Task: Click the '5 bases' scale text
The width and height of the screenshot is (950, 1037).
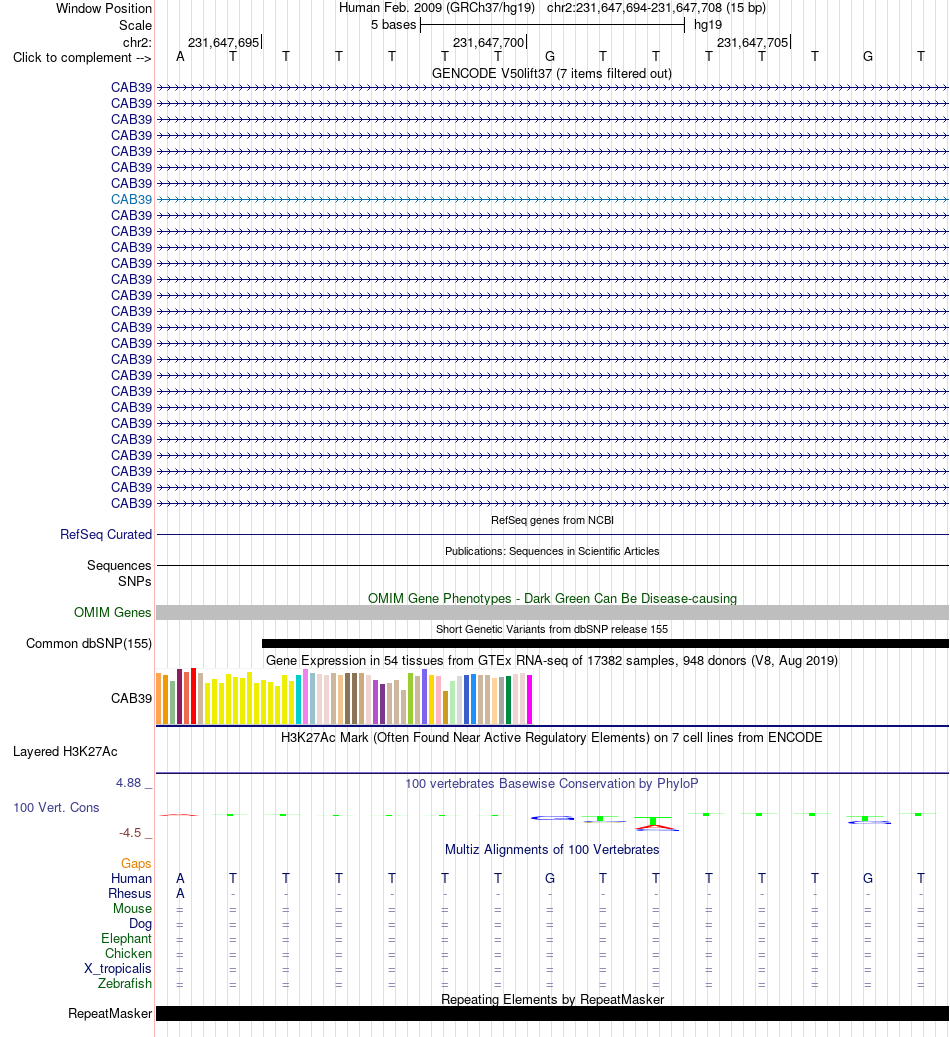Action: [394, 25]
